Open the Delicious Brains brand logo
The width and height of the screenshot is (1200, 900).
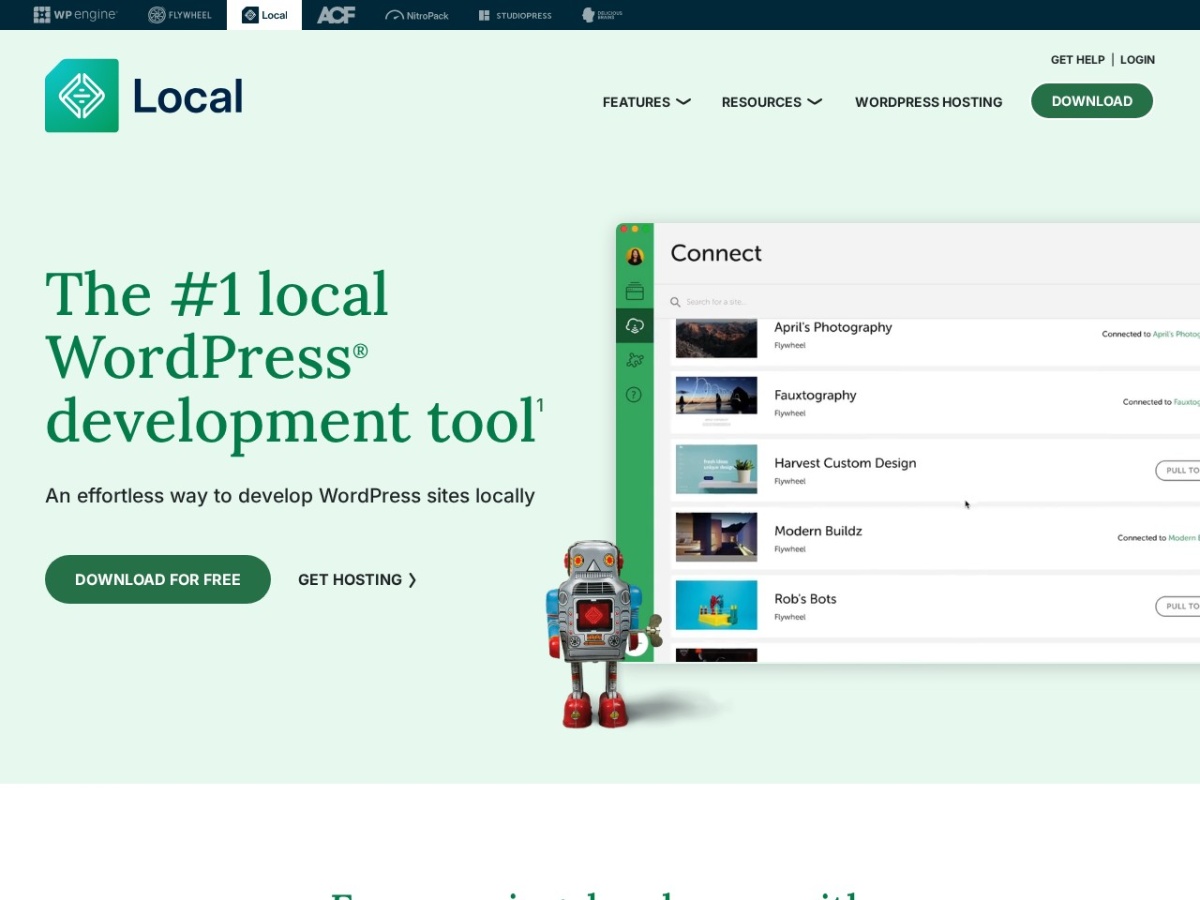(602, 15)
